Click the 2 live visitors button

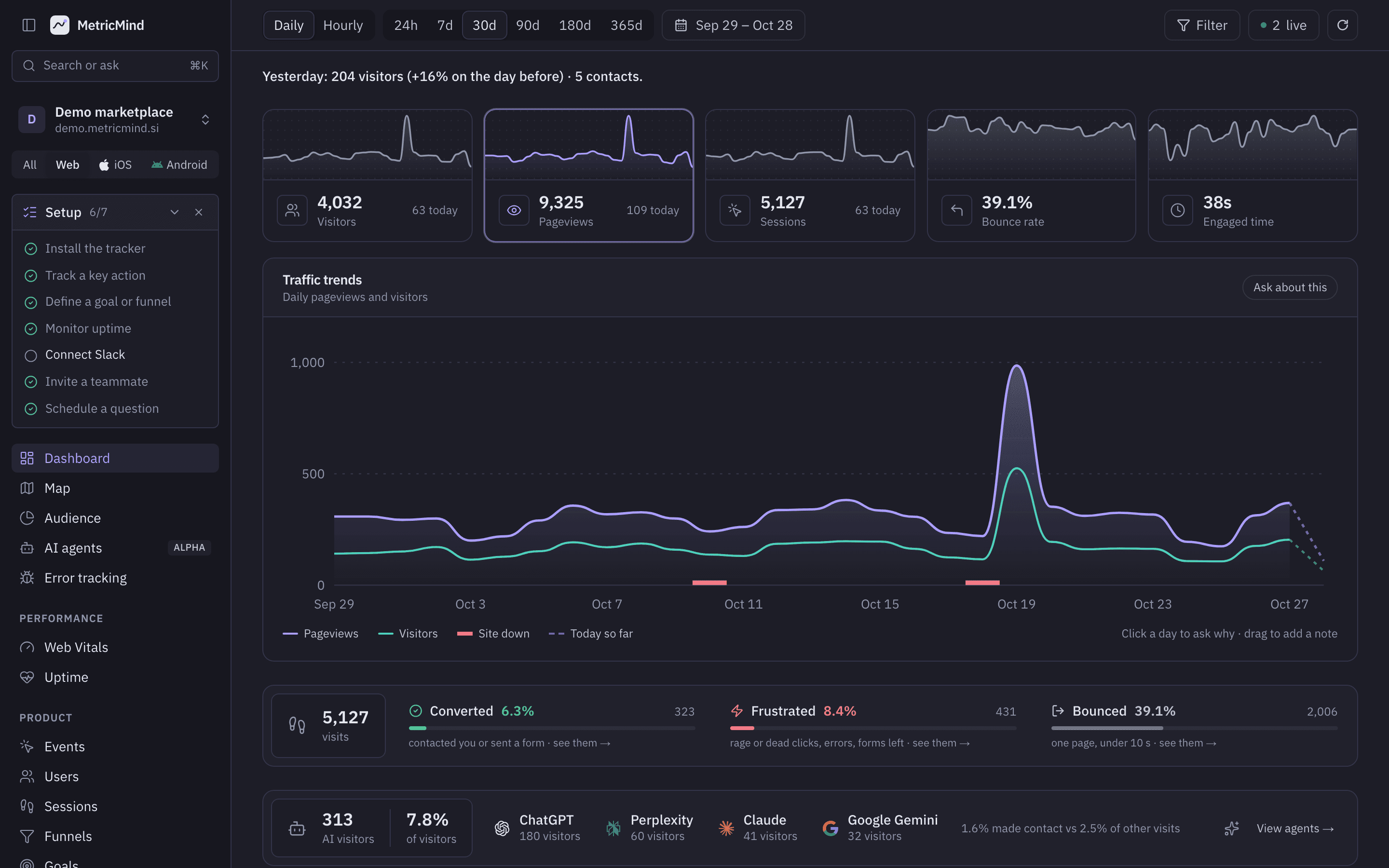1283,25
